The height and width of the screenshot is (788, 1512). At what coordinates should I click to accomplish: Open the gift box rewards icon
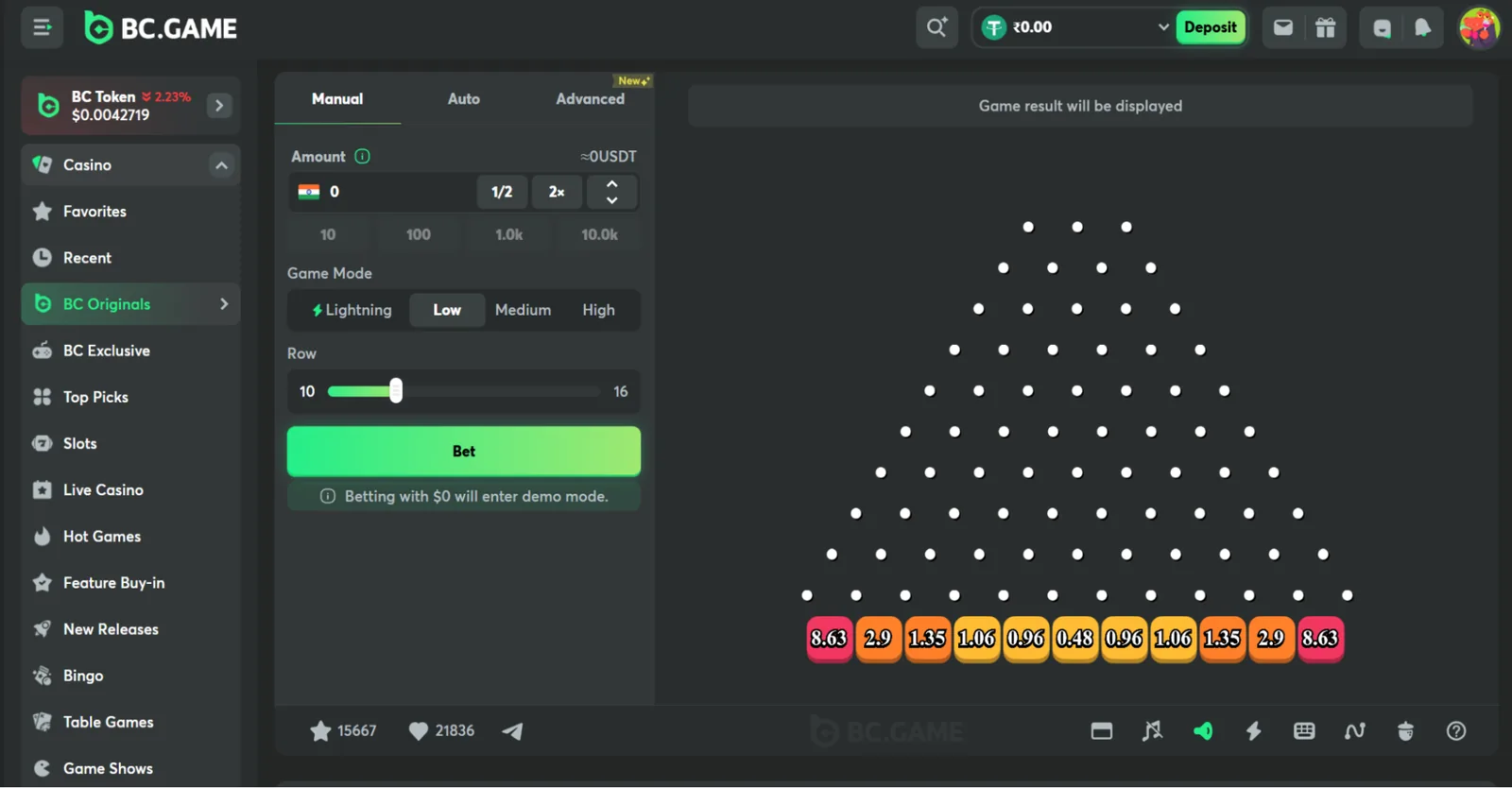point(1325,27)
